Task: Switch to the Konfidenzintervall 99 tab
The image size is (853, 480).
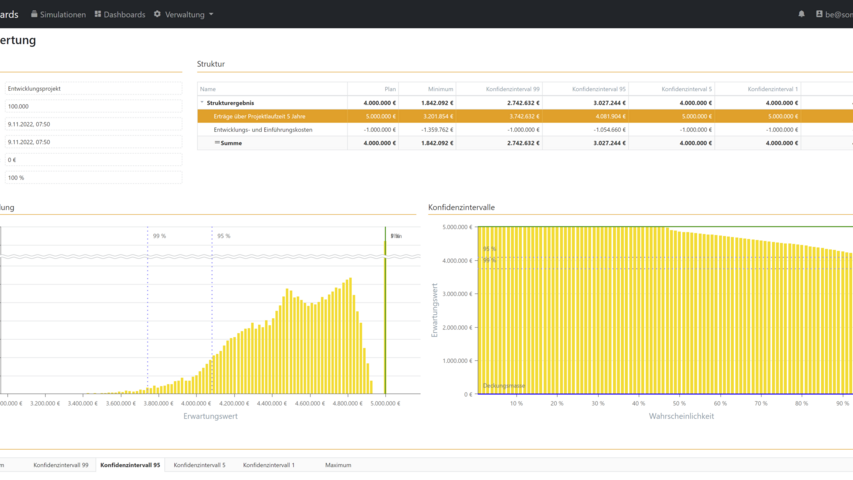Action: [x=61, y=465]
